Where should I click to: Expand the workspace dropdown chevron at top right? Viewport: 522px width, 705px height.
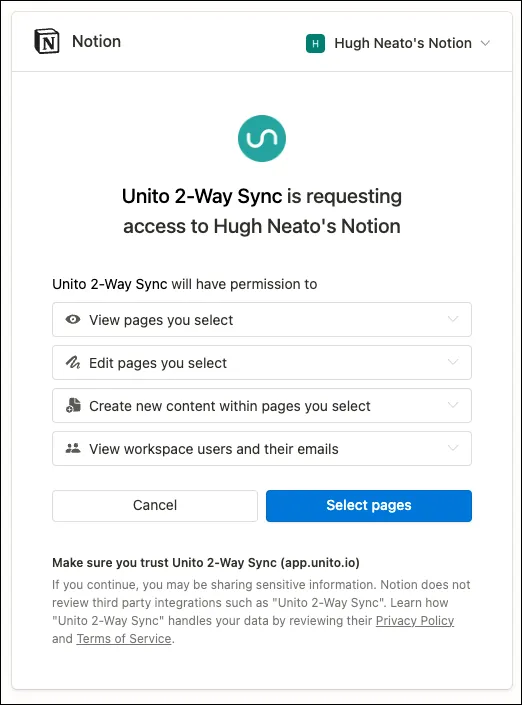[x=485, y=43]
